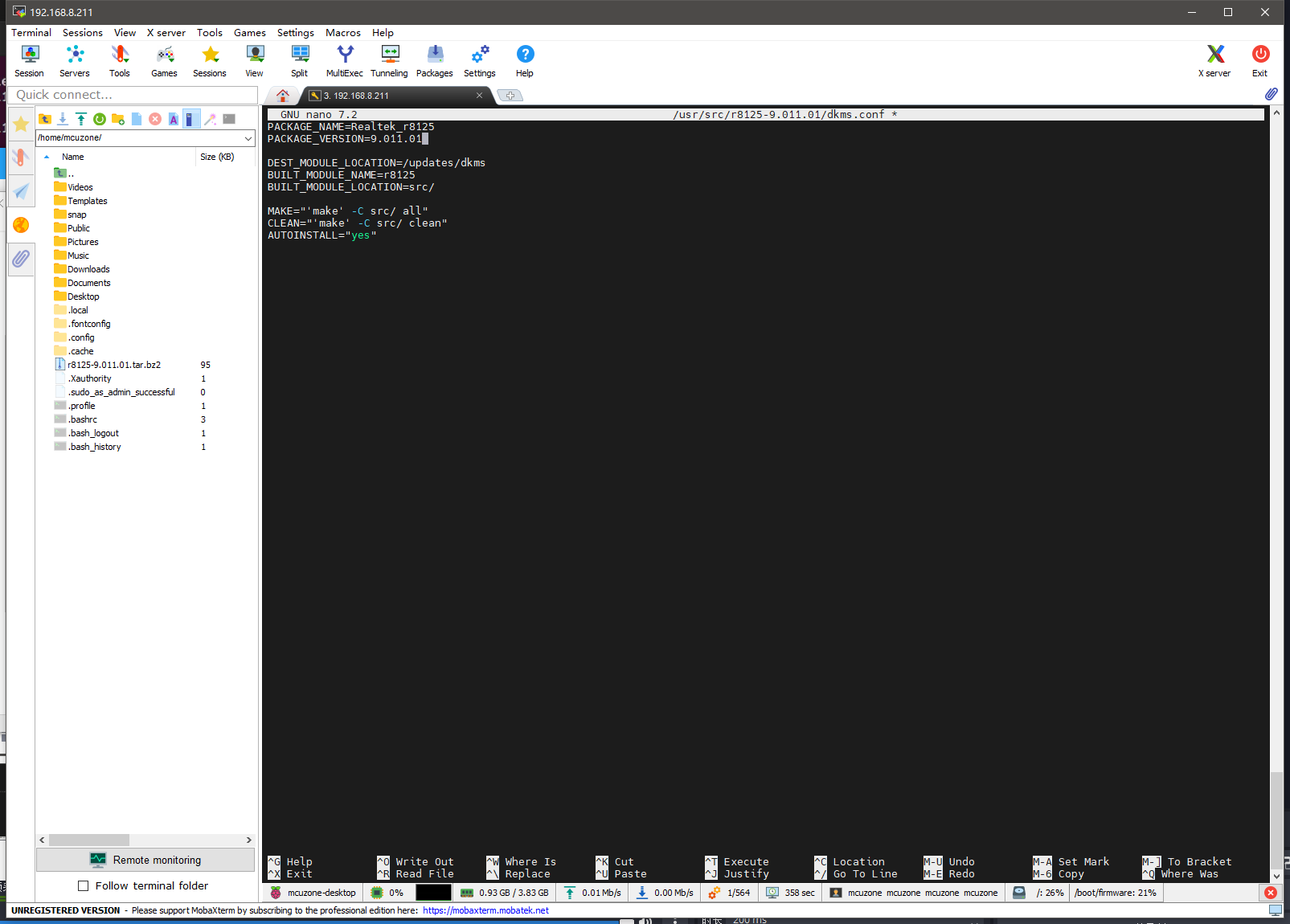Screen dimensions: 1290x924
Task: Rename file icon with purple letter A
Action: point(174,119)
